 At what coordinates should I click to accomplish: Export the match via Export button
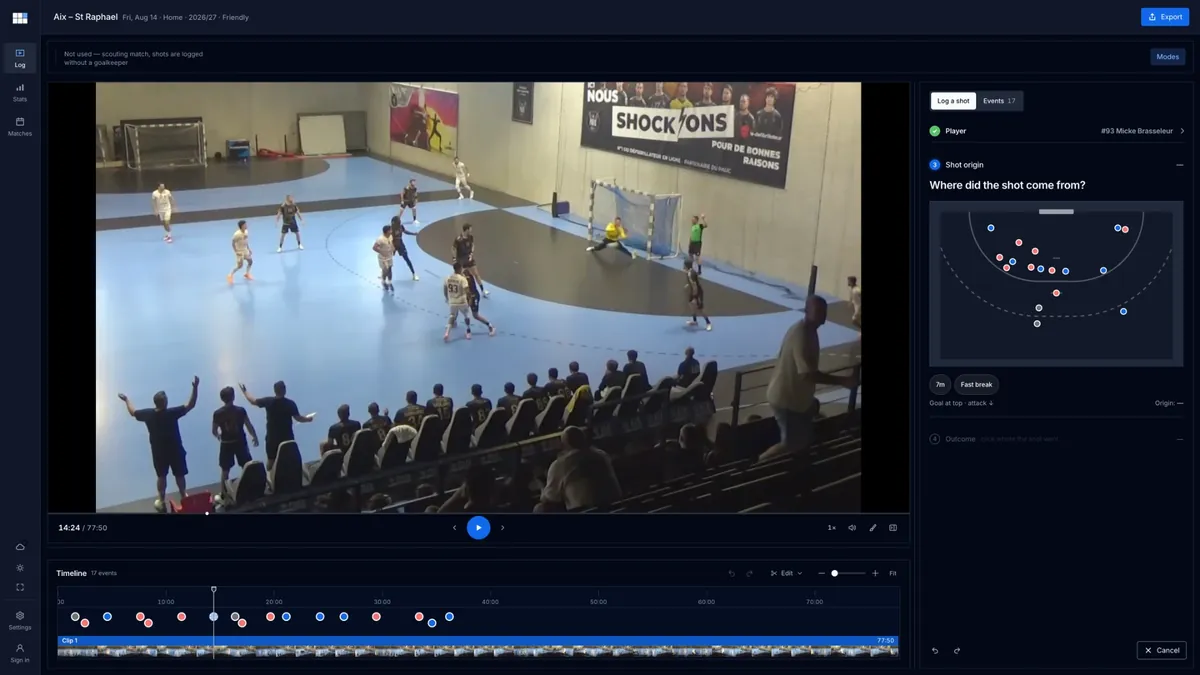click(1165, 17)
